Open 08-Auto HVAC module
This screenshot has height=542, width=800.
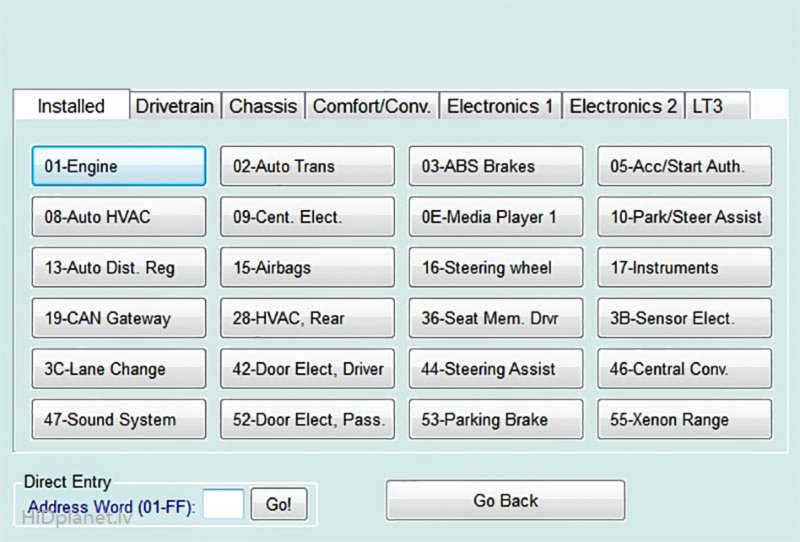click(118, 216)
